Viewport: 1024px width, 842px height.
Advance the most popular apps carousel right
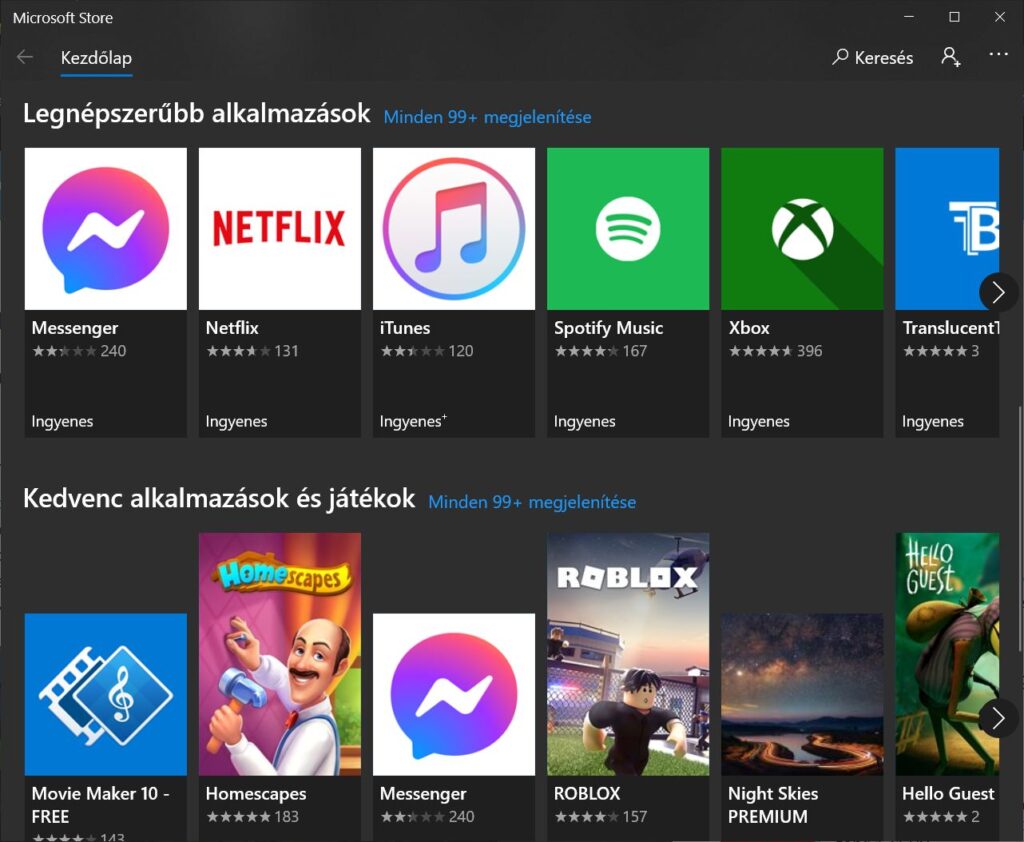(x=997, y=292)
